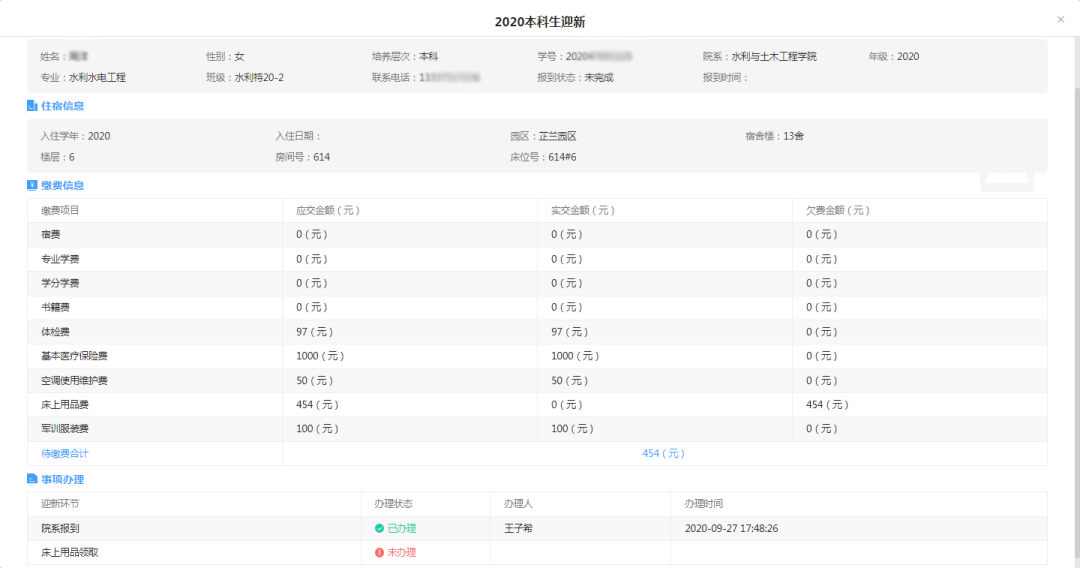
Task: Click the 办理时间 column header
Action: [703, 504]
